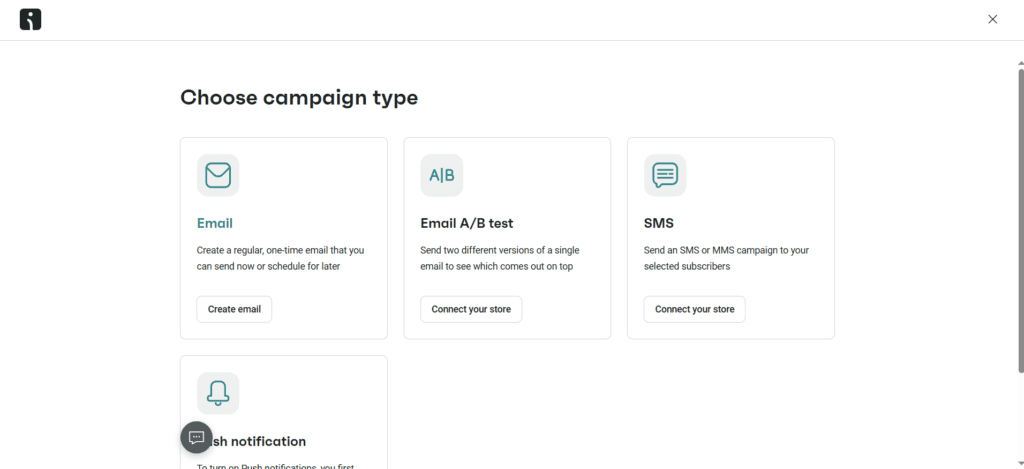
Task: Click Connect your store under SMS
Action: (x=694, y=309)
